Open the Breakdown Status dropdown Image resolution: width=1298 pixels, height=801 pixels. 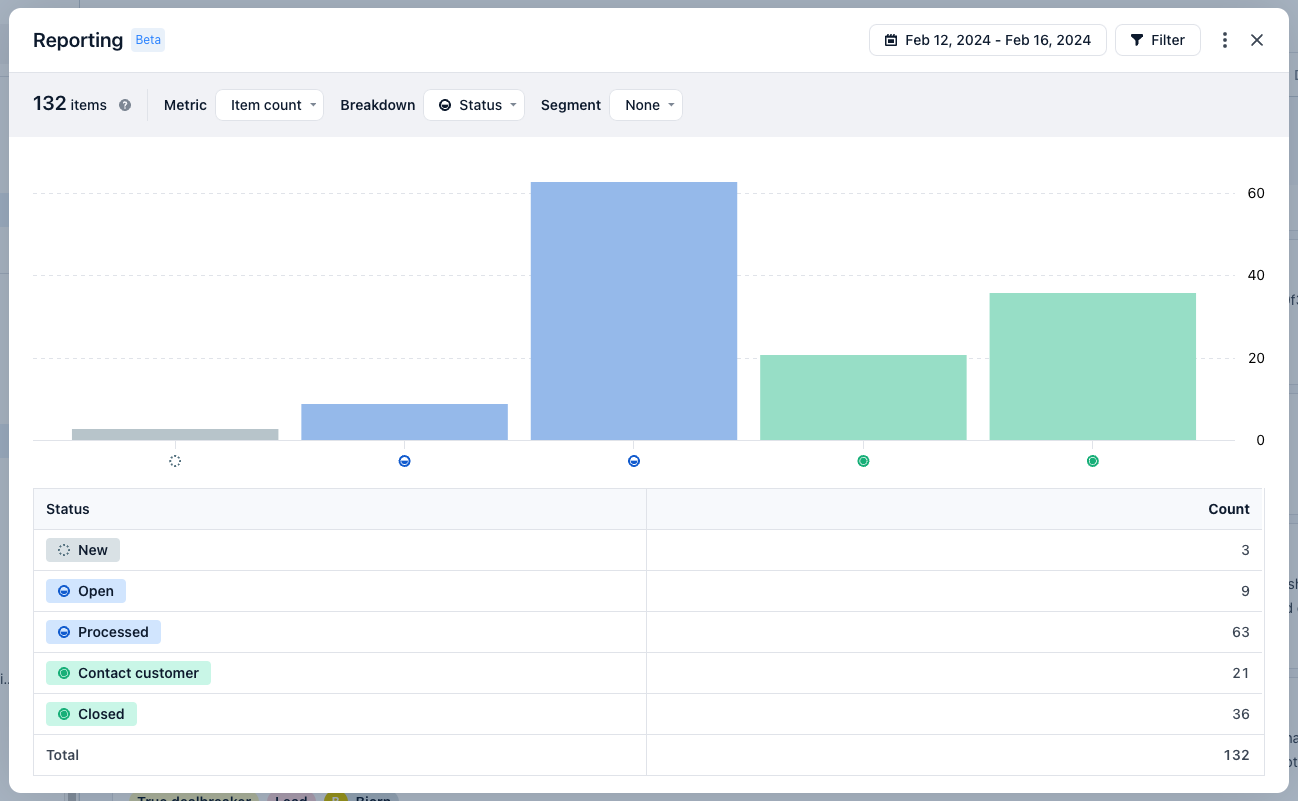click(x=474, y=105)
